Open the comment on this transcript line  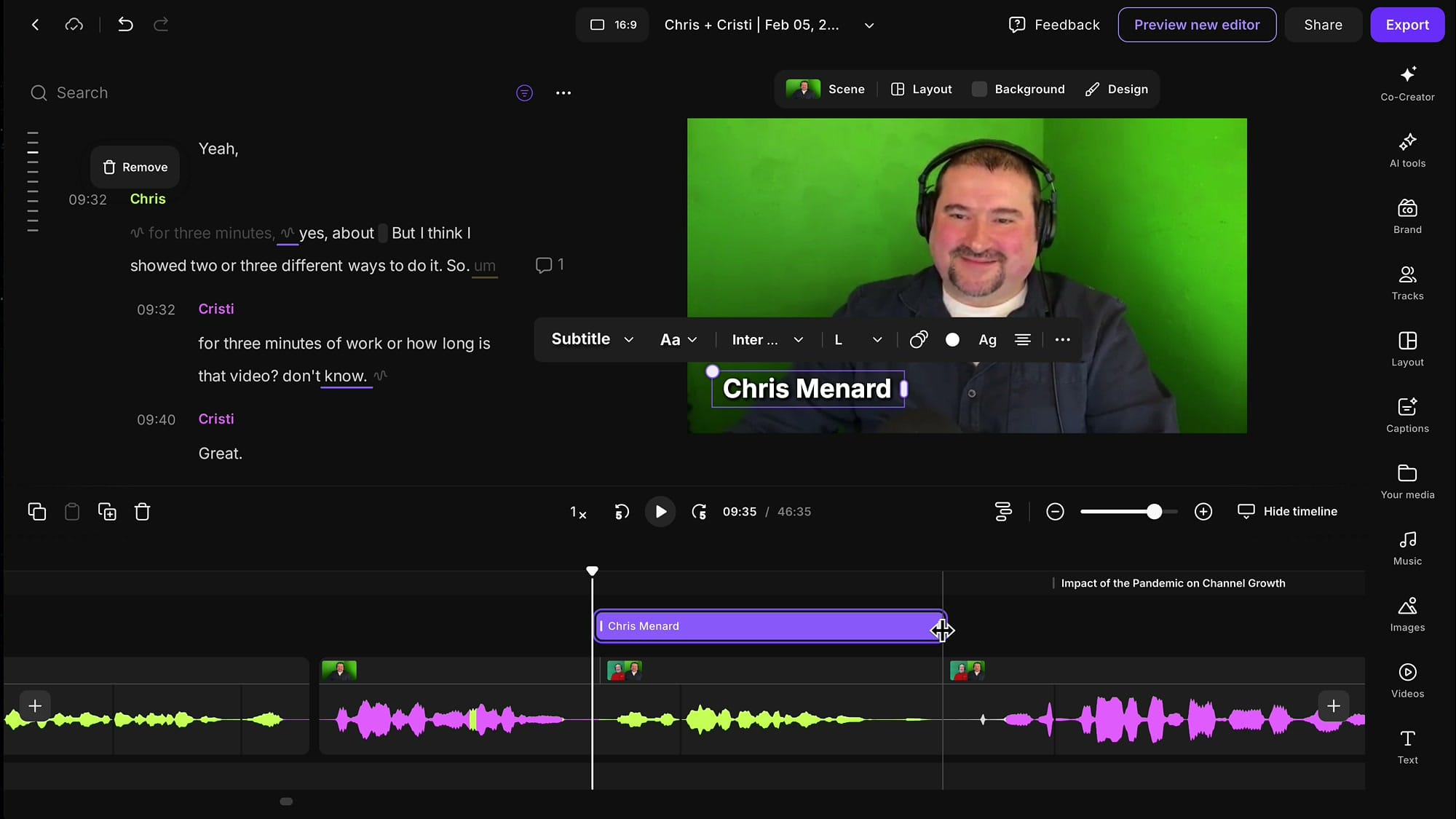549,264
